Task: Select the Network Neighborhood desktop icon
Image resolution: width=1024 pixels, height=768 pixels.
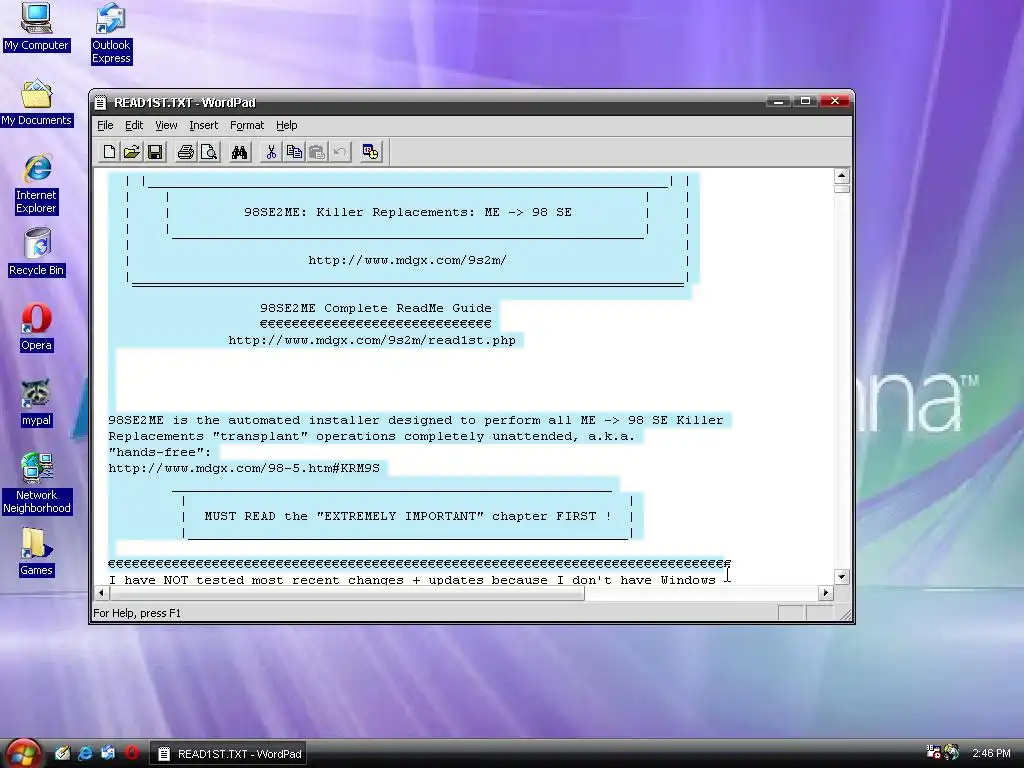Action: (x=37, y=484)
